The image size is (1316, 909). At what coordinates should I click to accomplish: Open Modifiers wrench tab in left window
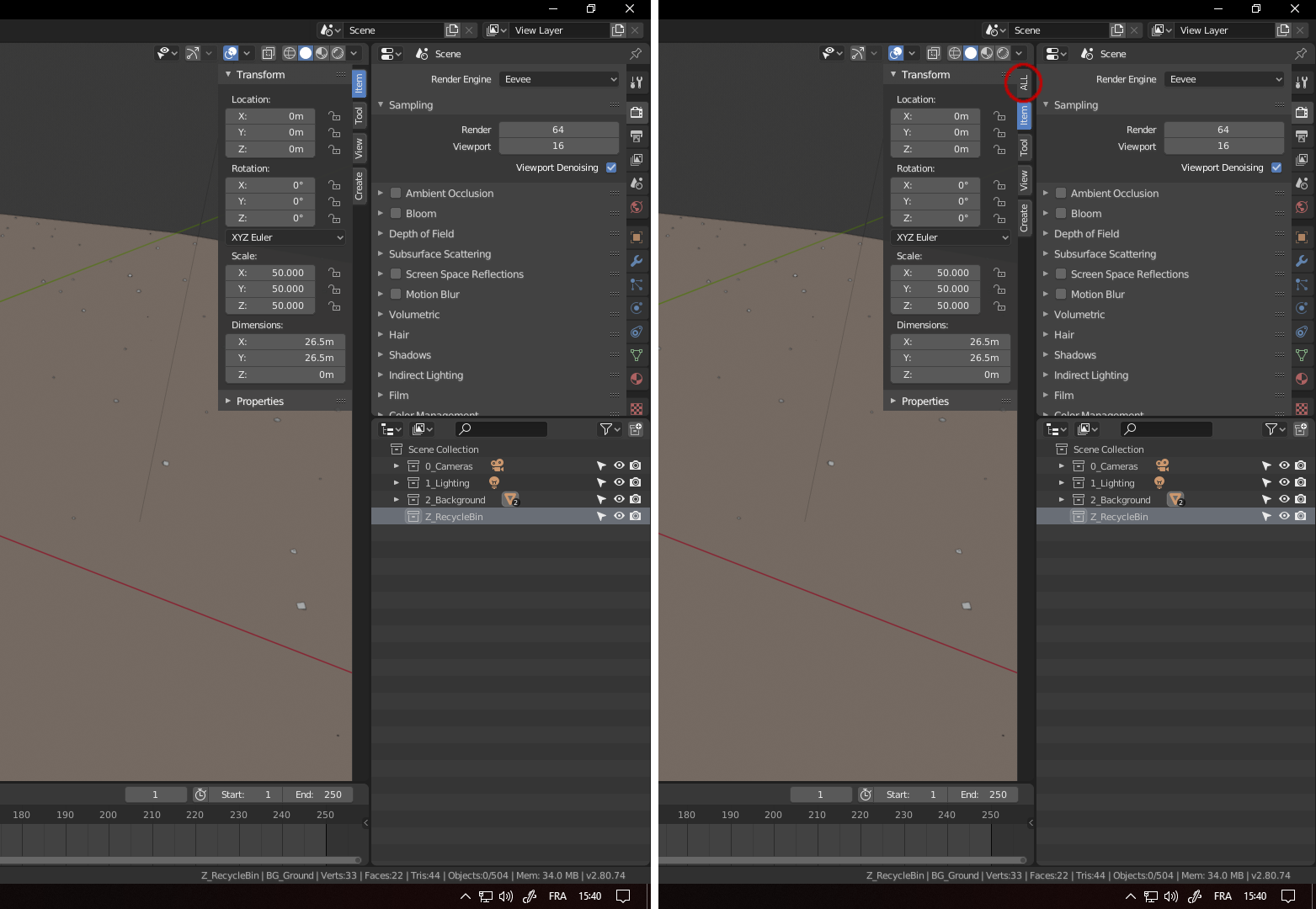(637, 261)
